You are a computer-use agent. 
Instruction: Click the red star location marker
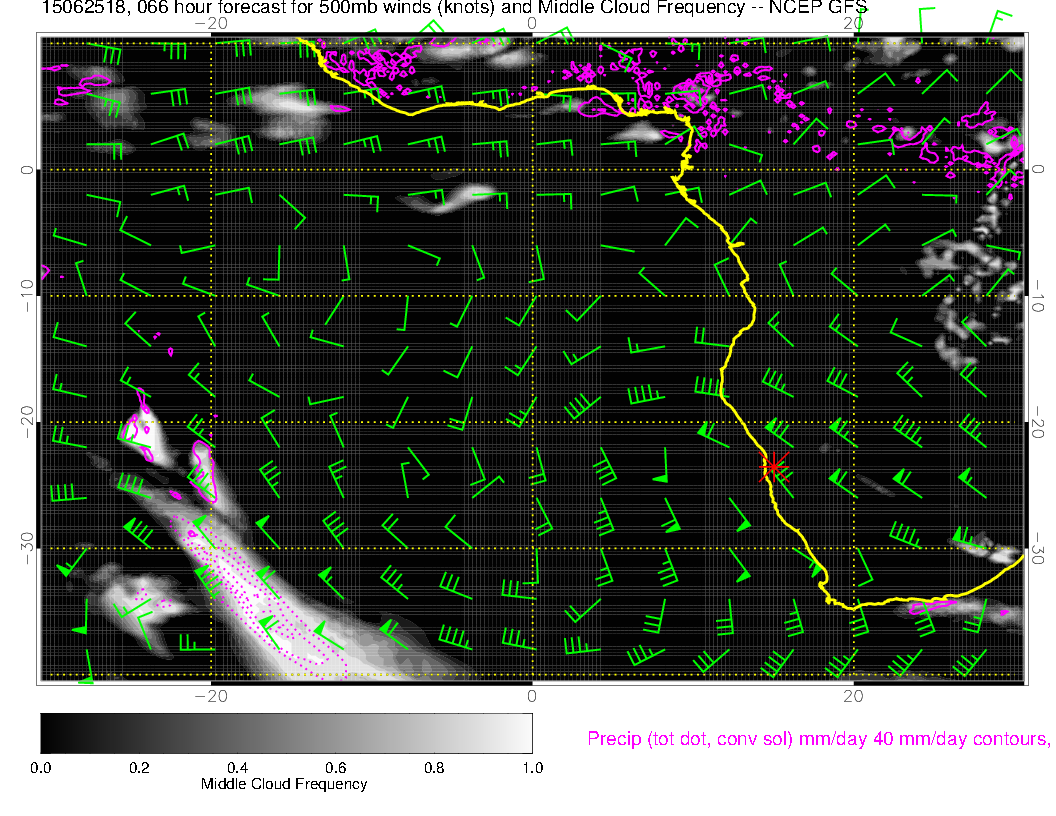(x=774, y=467)
